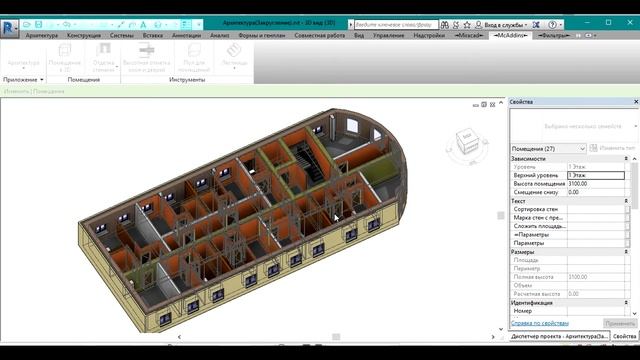Expand the quick access toolbar customize arrow
This screenshot has width=640, height=360.
pyautogui.click(x=199, y=25)
